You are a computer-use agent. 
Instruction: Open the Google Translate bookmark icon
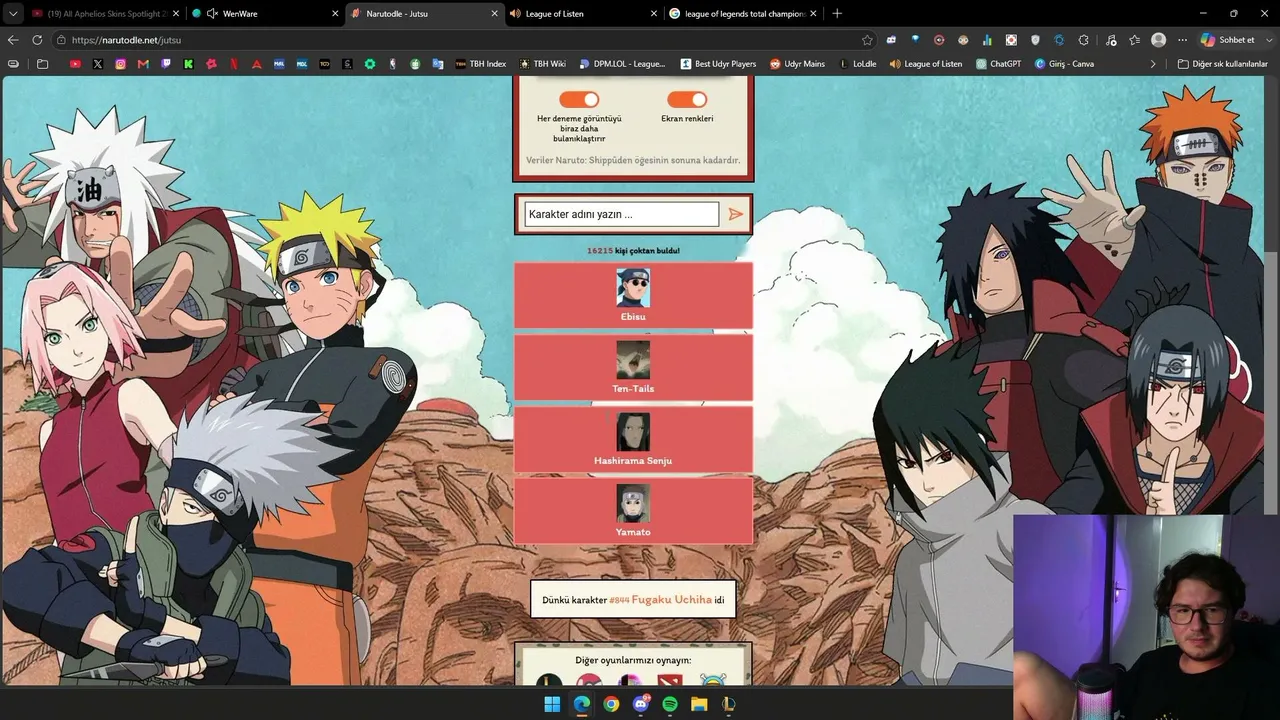coord(438,64)
